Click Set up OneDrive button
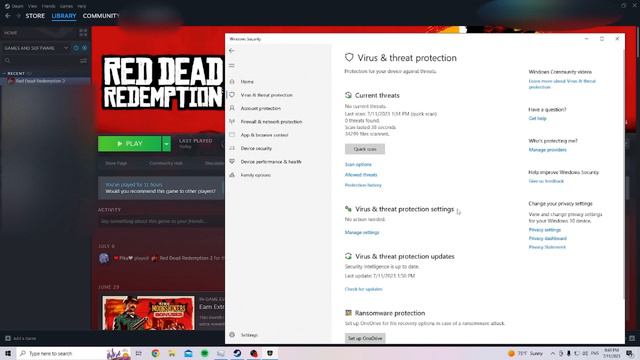Screen dimensions: 640x360 (365, 338)
